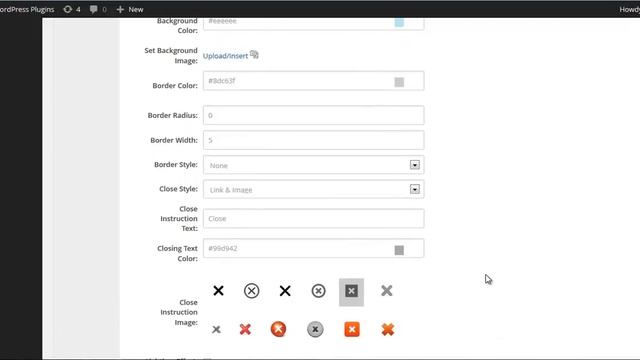Click the Upload/Insert link

coord(225,56)
